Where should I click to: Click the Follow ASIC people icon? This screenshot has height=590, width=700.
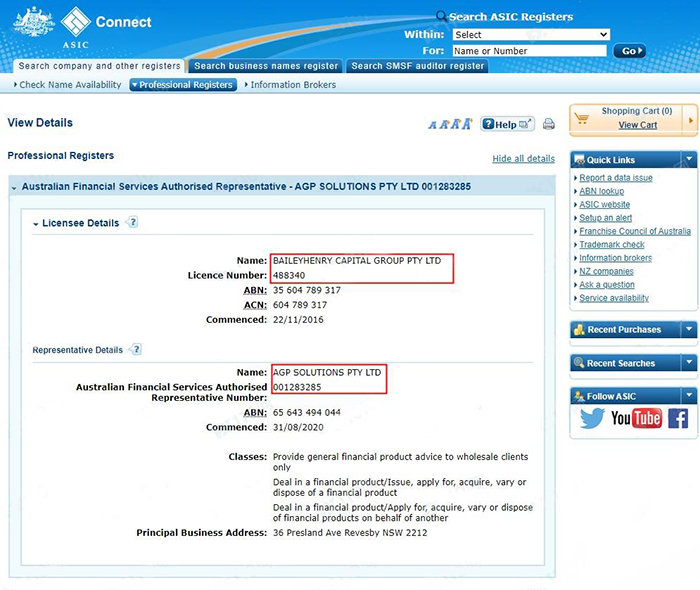pyautogui.click(x=579, y=396)
